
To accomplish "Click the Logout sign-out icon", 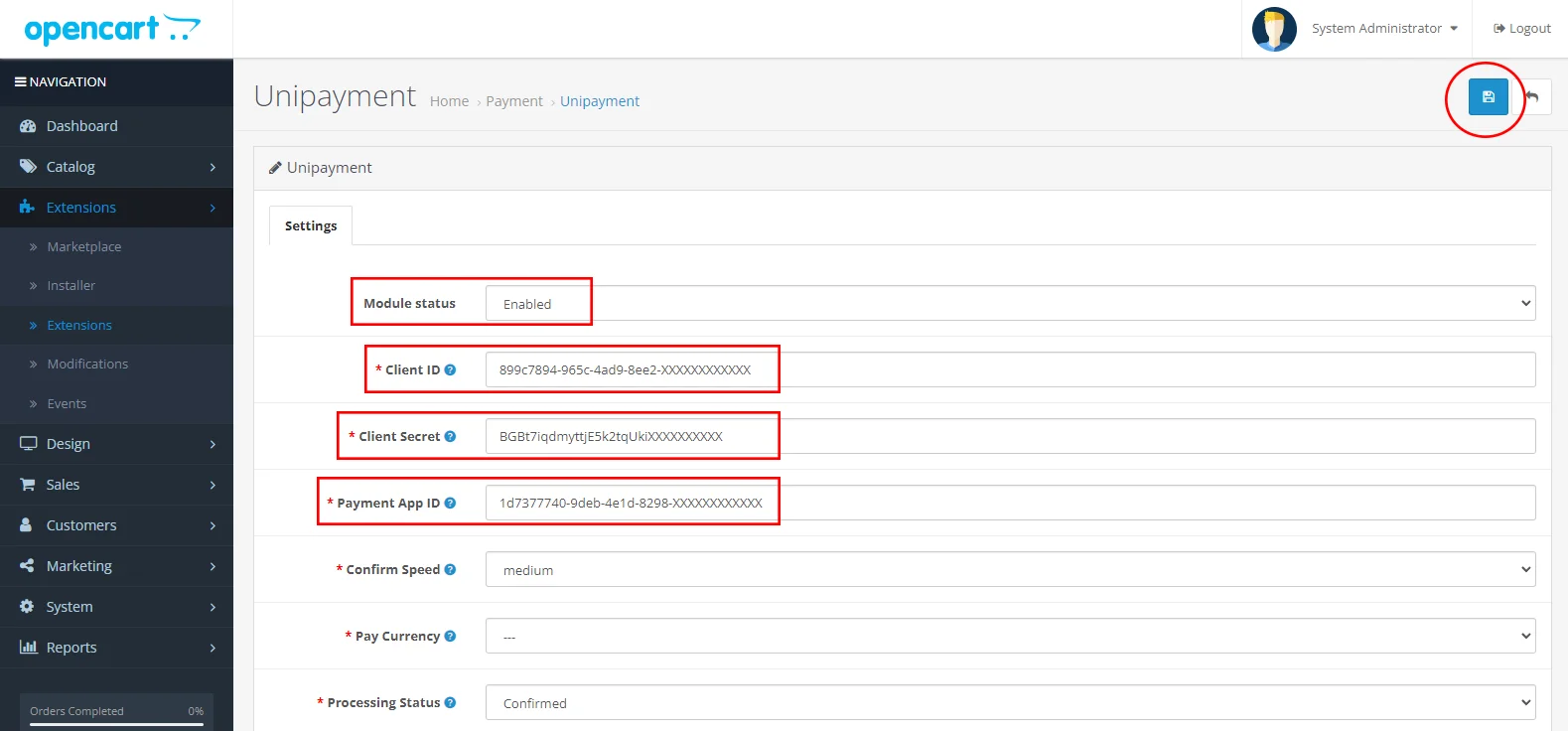I will click(x=1499, y=29).
